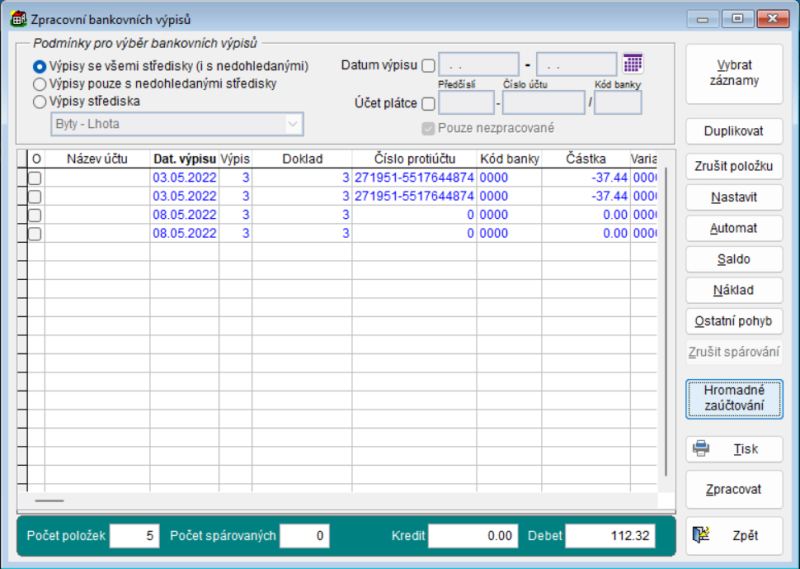Click the Číslo účtu input field
Image resolution: width=800 pixels, height=569 pixels.
coord(543,103)
